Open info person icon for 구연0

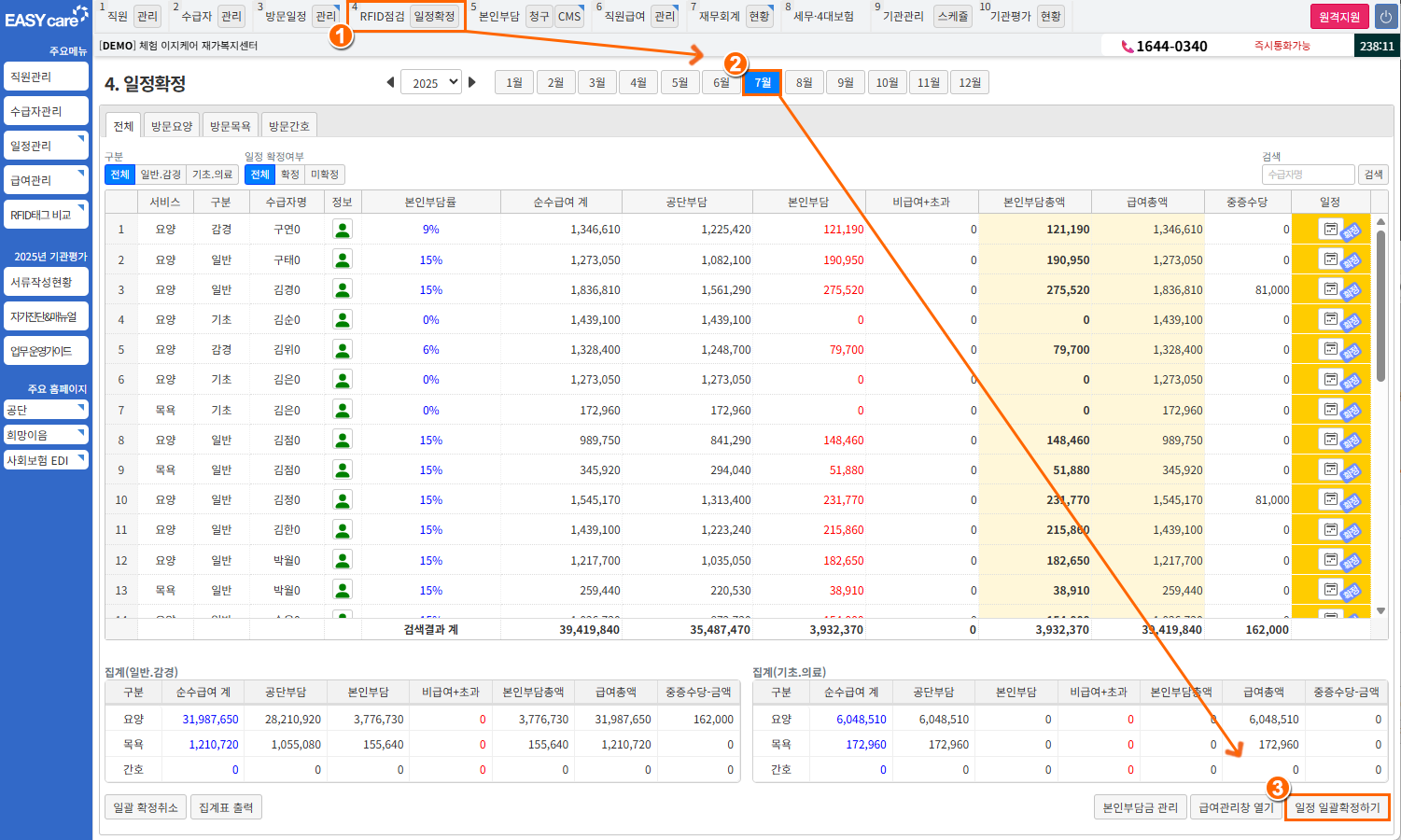[x=343, y=230]
